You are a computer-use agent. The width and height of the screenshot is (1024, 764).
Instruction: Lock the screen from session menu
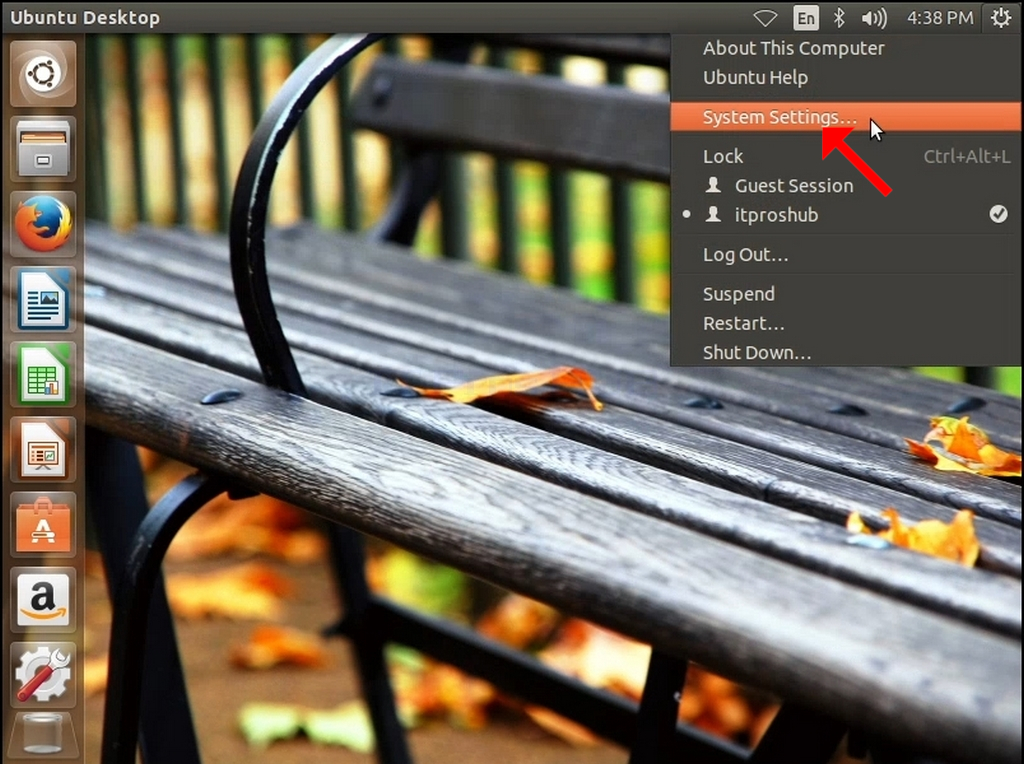click(x=846, y=156)
